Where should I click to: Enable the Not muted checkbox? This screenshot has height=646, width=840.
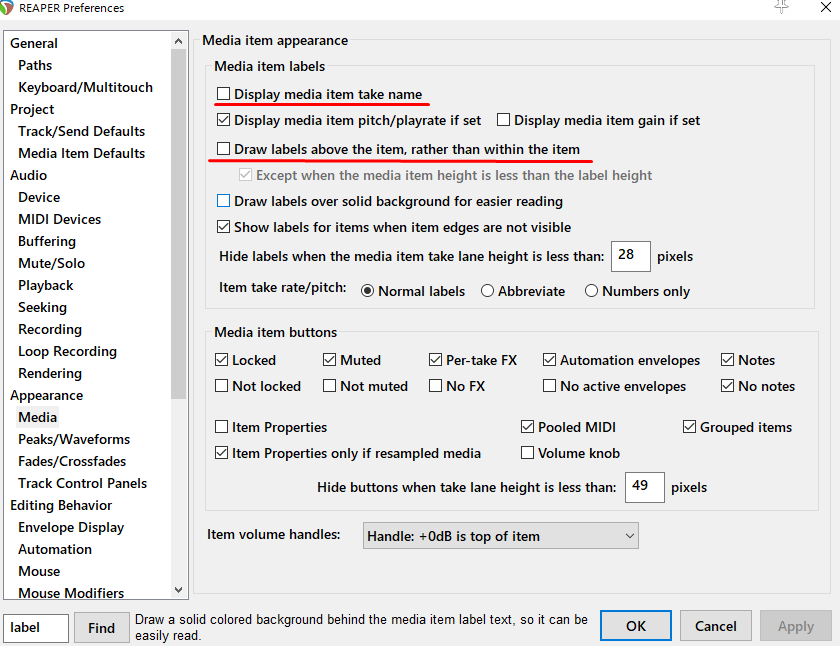[x=329, y=386]
